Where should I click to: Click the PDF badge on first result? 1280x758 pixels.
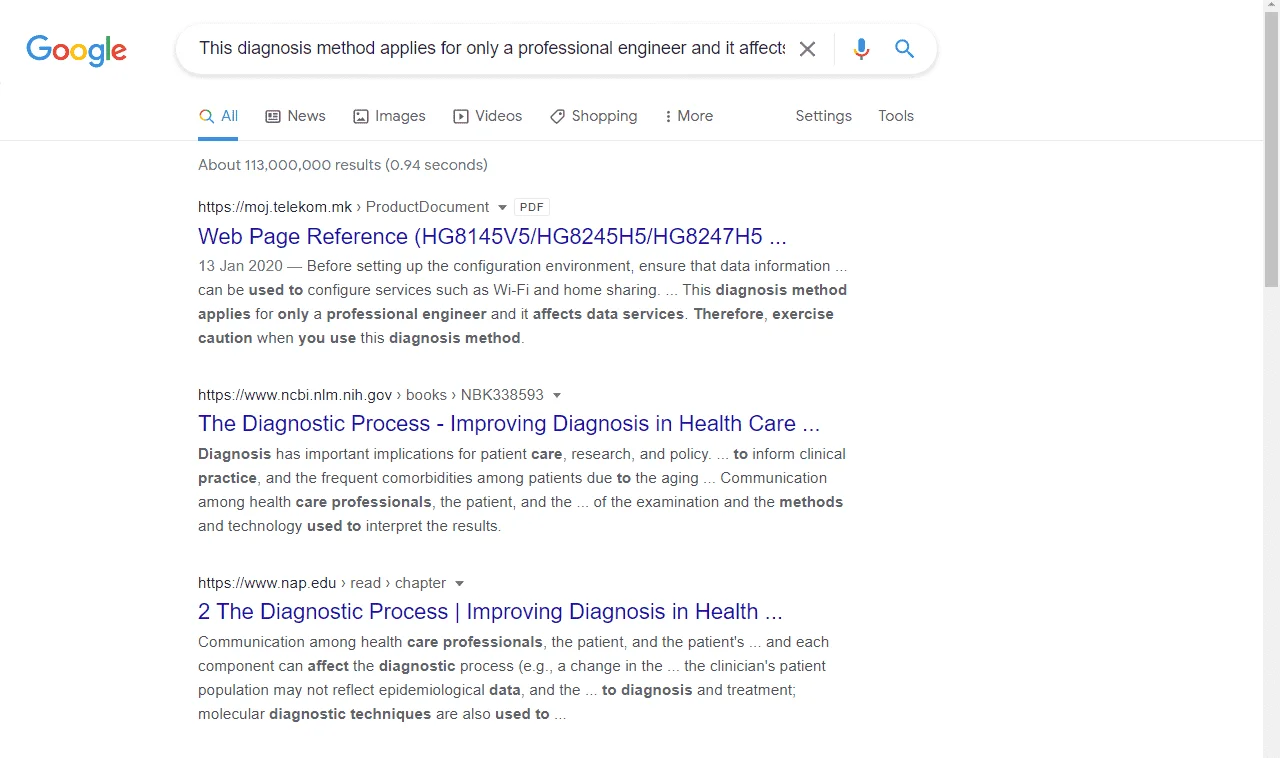point(532,207)
